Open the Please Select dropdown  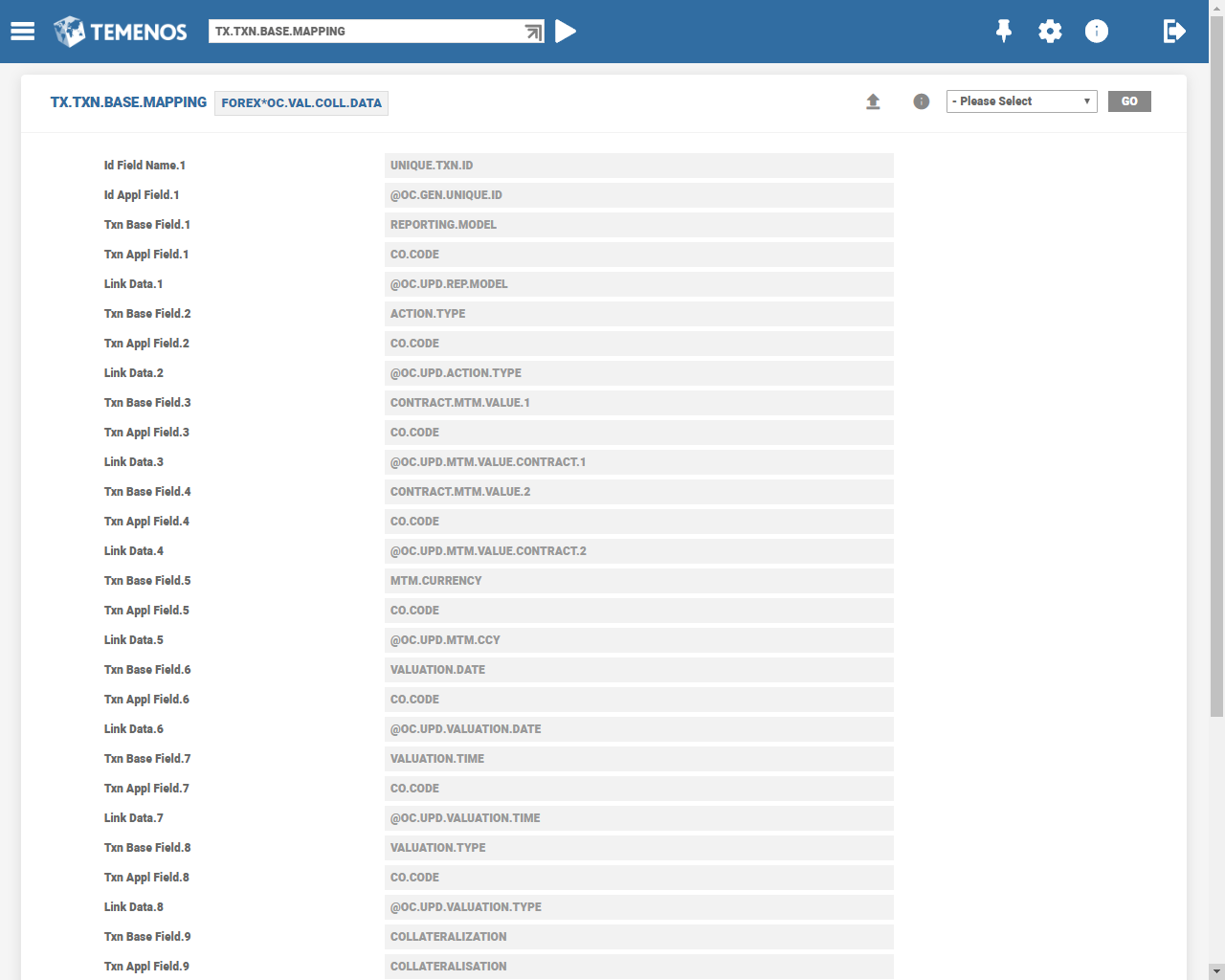click(1022, 101)
